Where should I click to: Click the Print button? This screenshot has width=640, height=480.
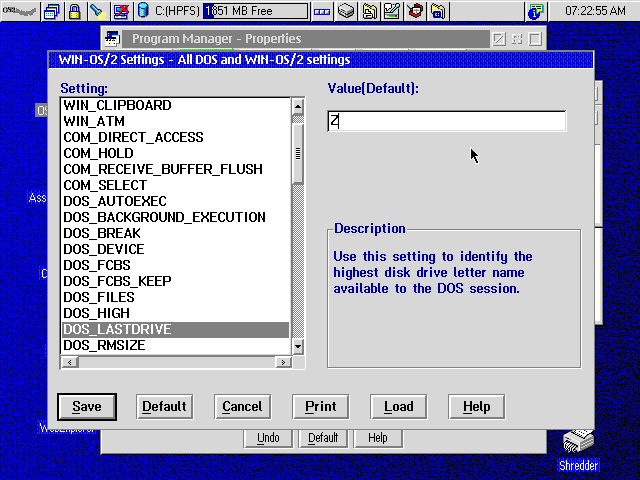pyautogui.click(x=320, y=407)
